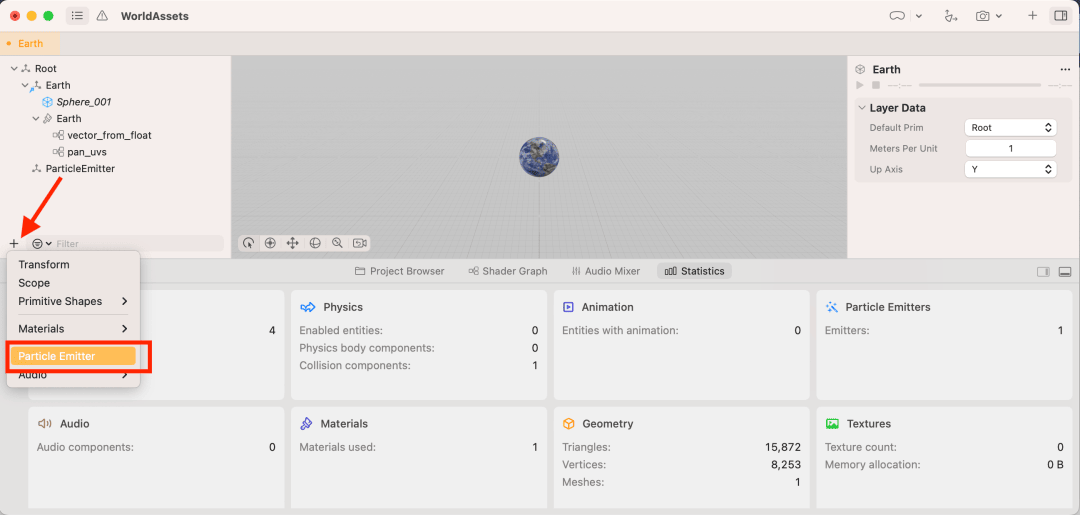Open the filter options dropdown icon
The height and width of the screenshot is (515, 1080).
[x=42, y=244]
